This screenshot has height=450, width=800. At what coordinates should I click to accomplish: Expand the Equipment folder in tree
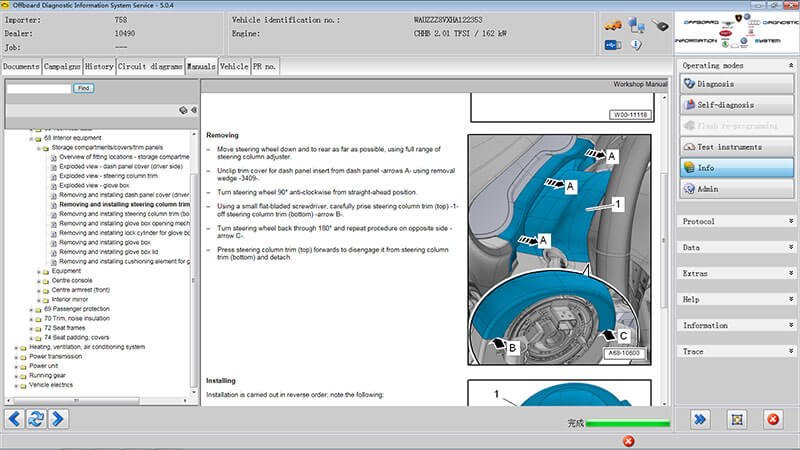(39, 271)
